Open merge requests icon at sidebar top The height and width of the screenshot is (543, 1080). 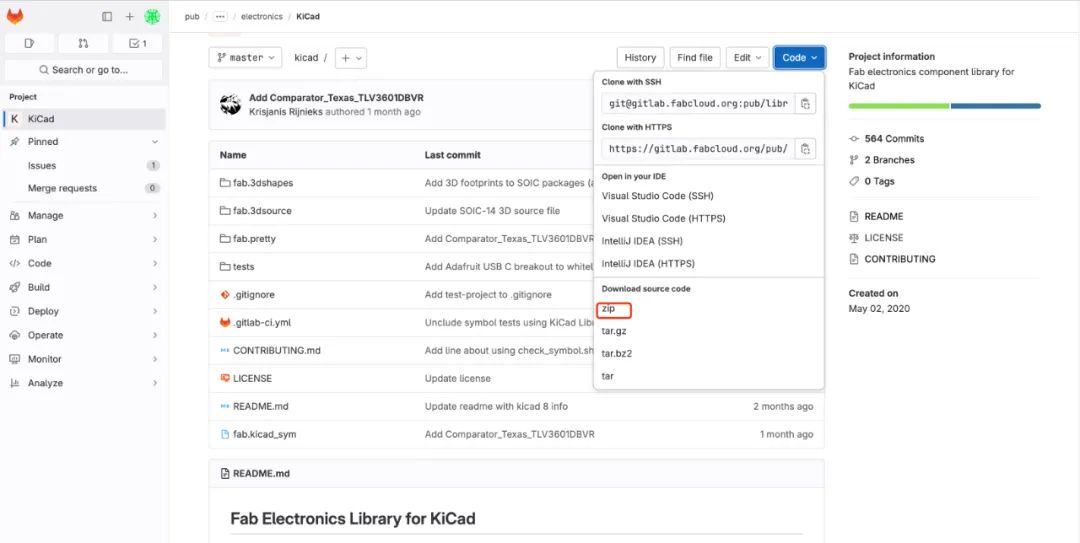tap(83, 43)
